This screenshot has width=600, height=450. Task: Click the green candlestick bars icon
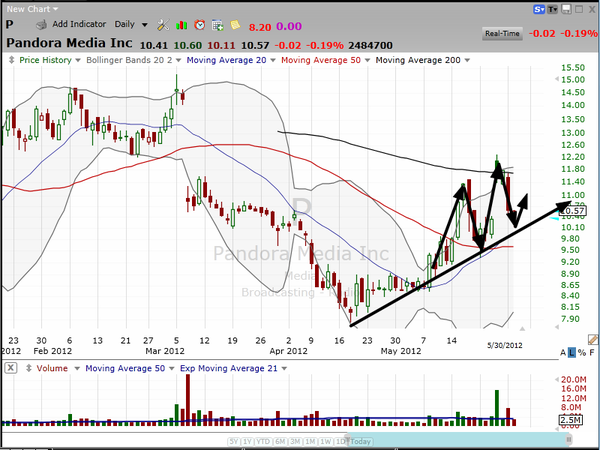[181, 25]
